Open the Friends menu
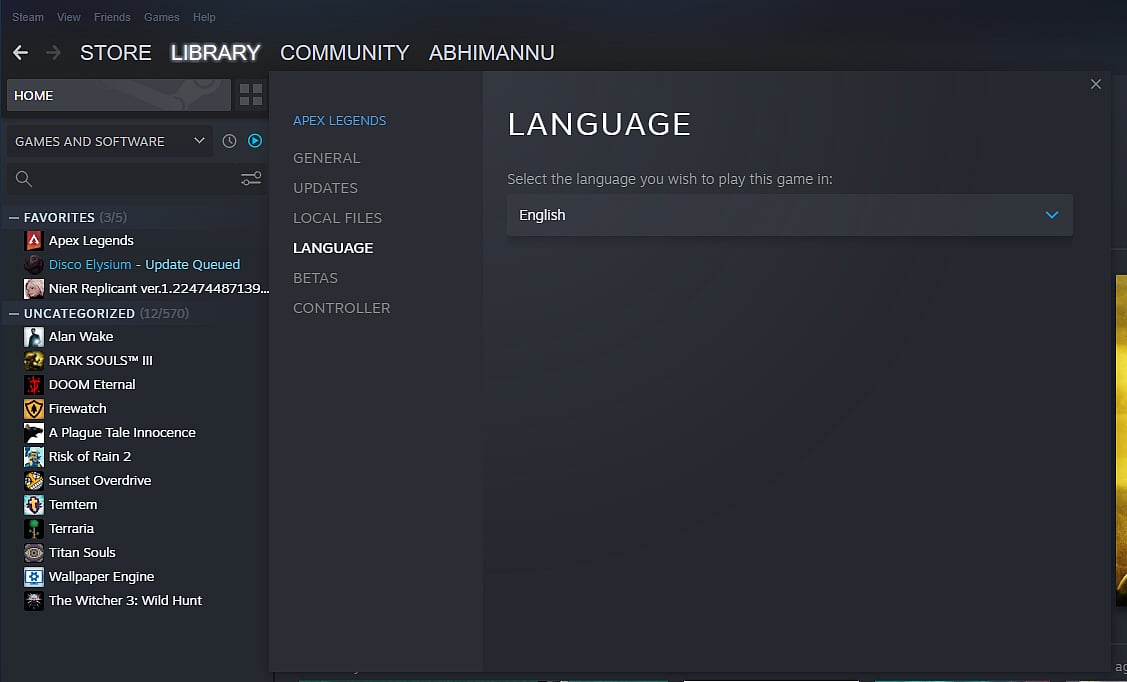This screenshot has height=682, width=1127. (112, 17)
